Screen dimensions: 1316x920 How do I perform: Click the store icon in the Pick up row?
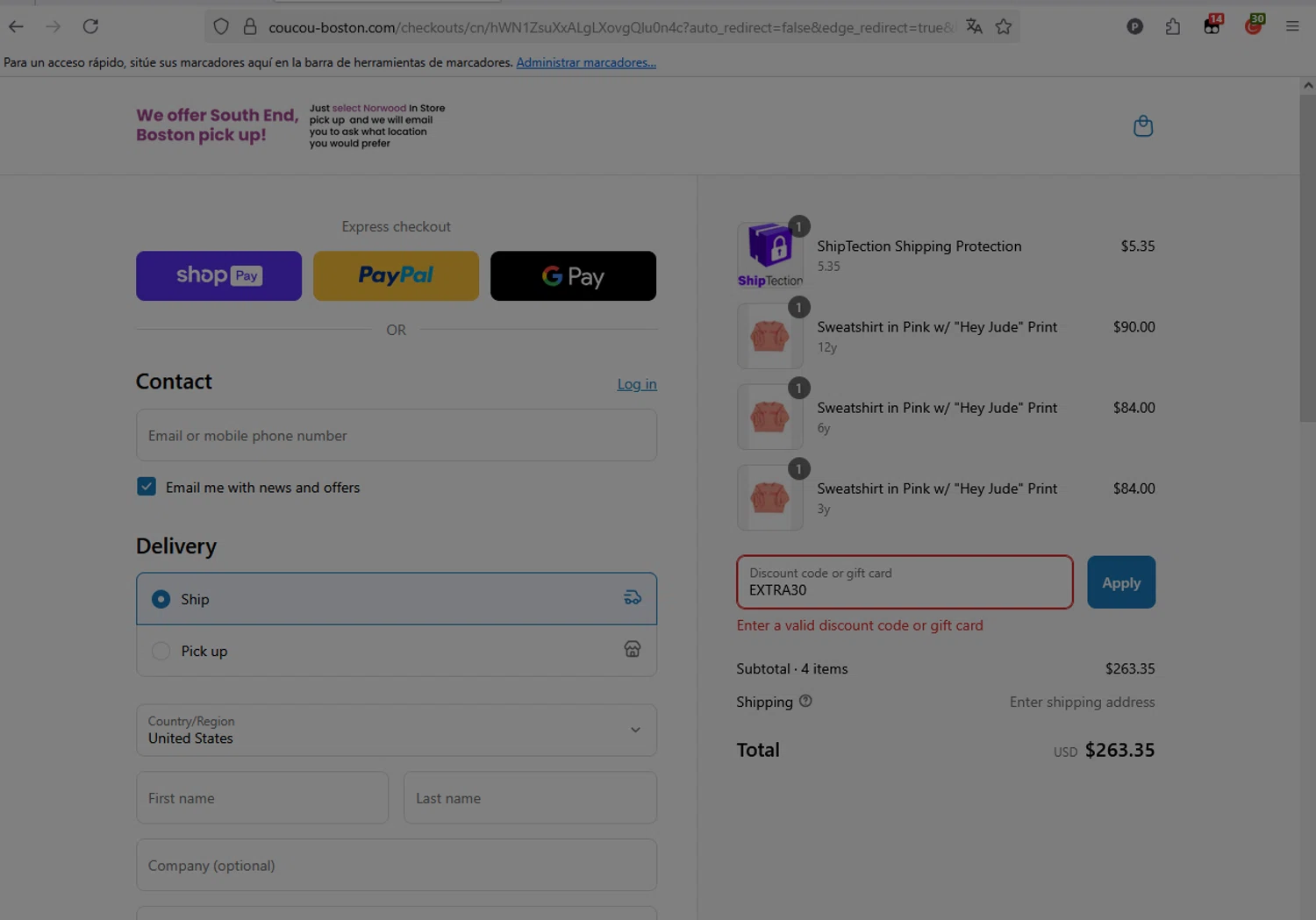pos(633,649)
